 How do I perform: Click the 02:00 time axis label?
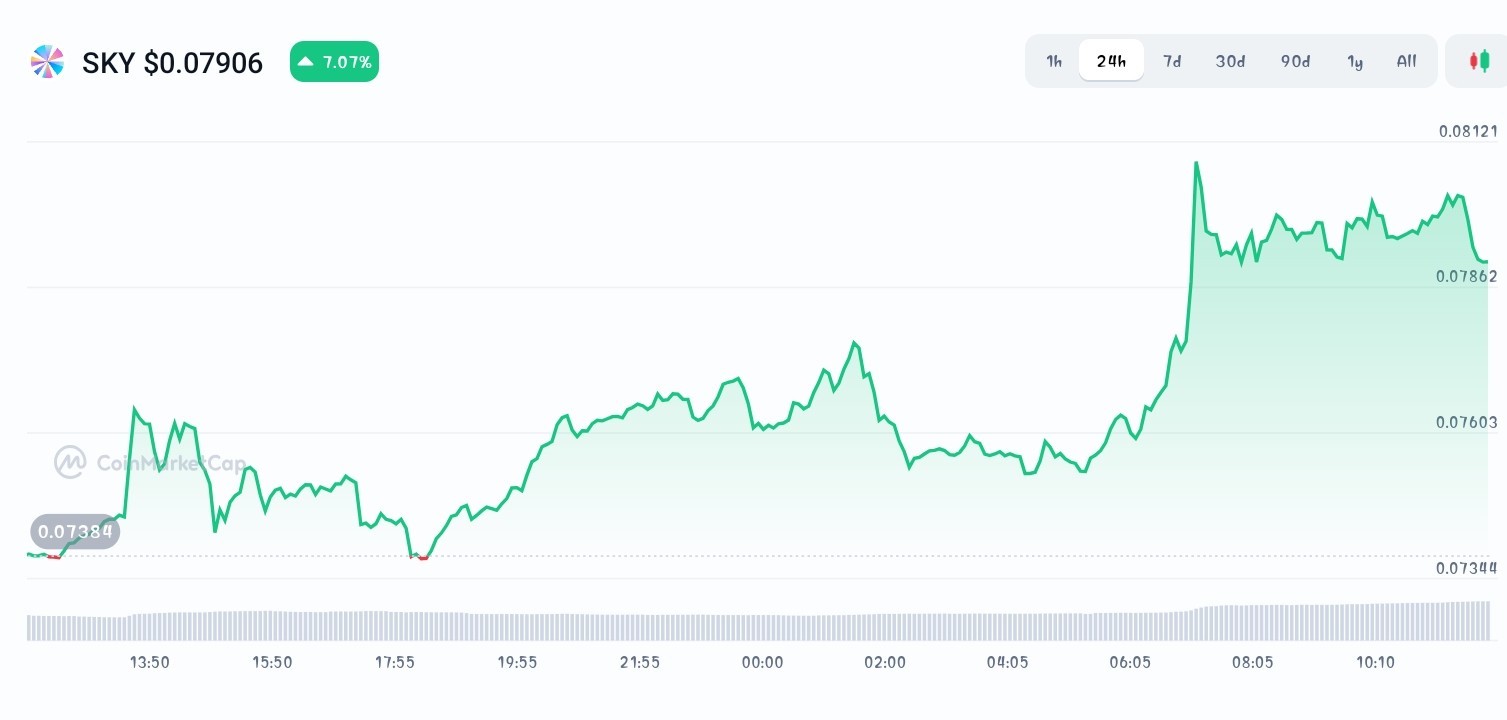(885, 662)
